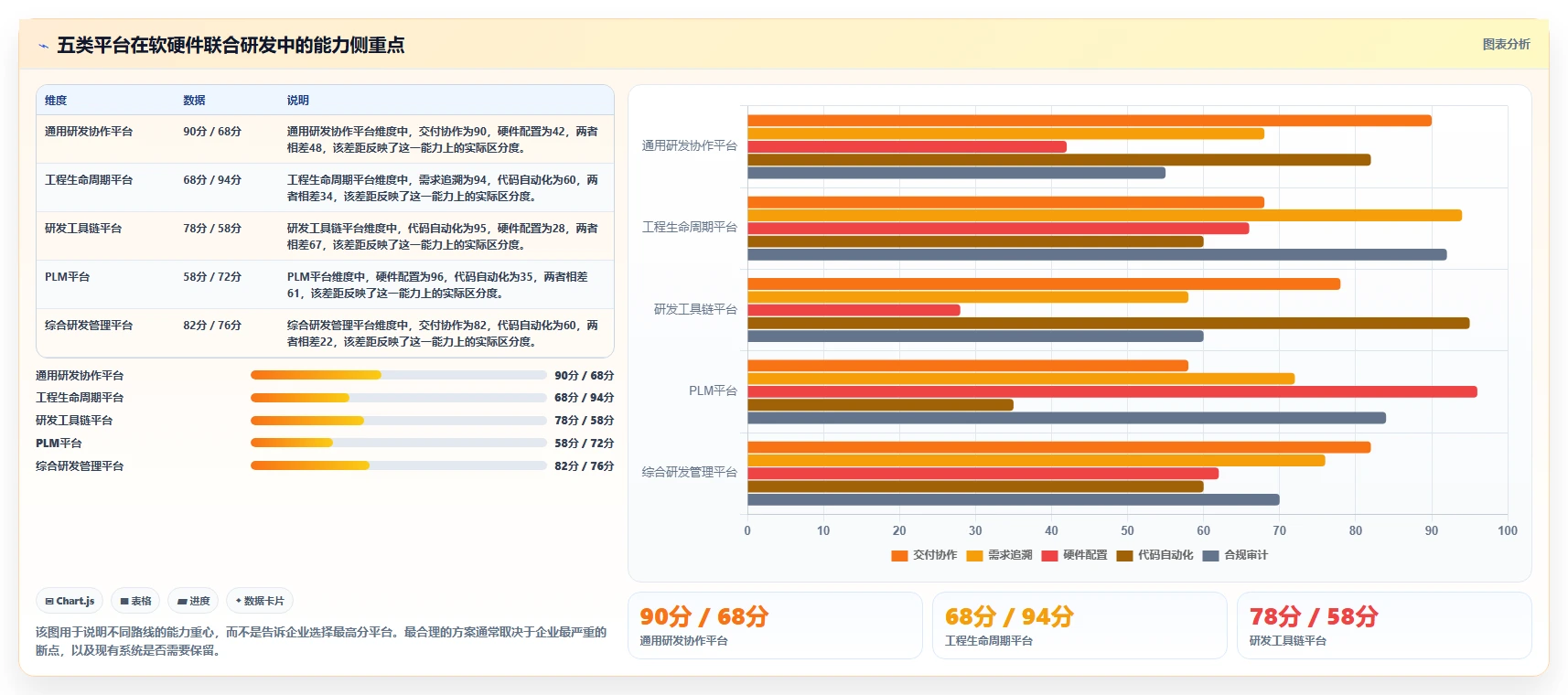Click the 通用研发协作平台 label on the chart axis

[689, 145]
